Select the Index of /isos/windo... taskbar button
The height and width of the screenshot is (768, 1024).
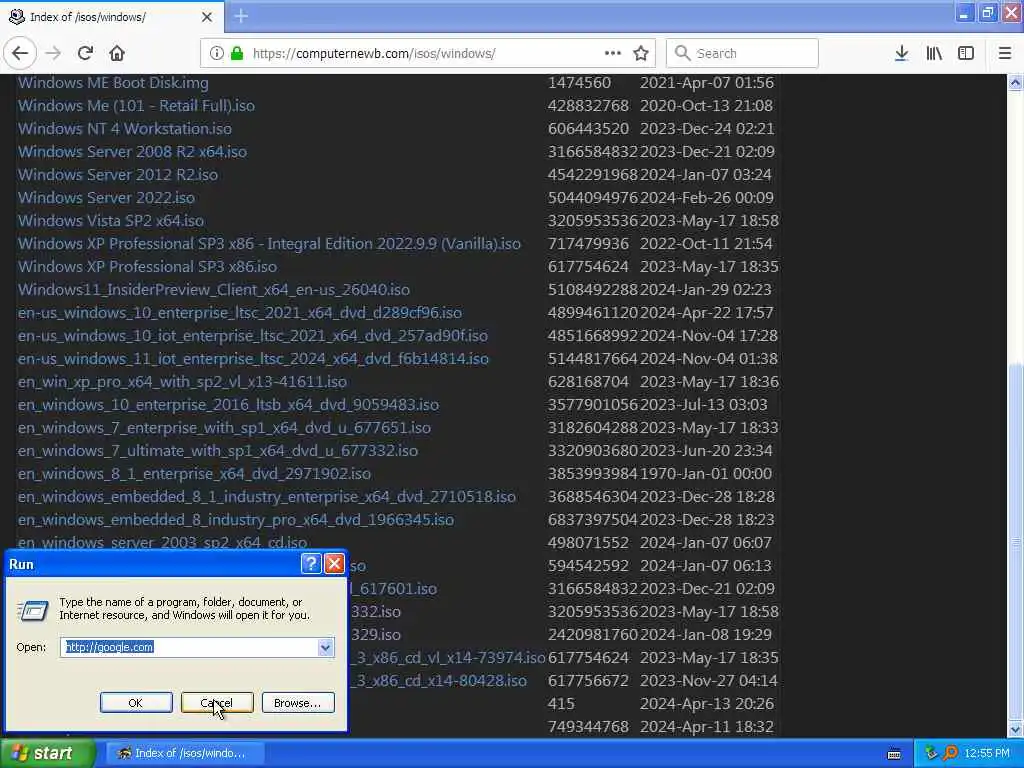pyautogui.click(x=185, y=754)
